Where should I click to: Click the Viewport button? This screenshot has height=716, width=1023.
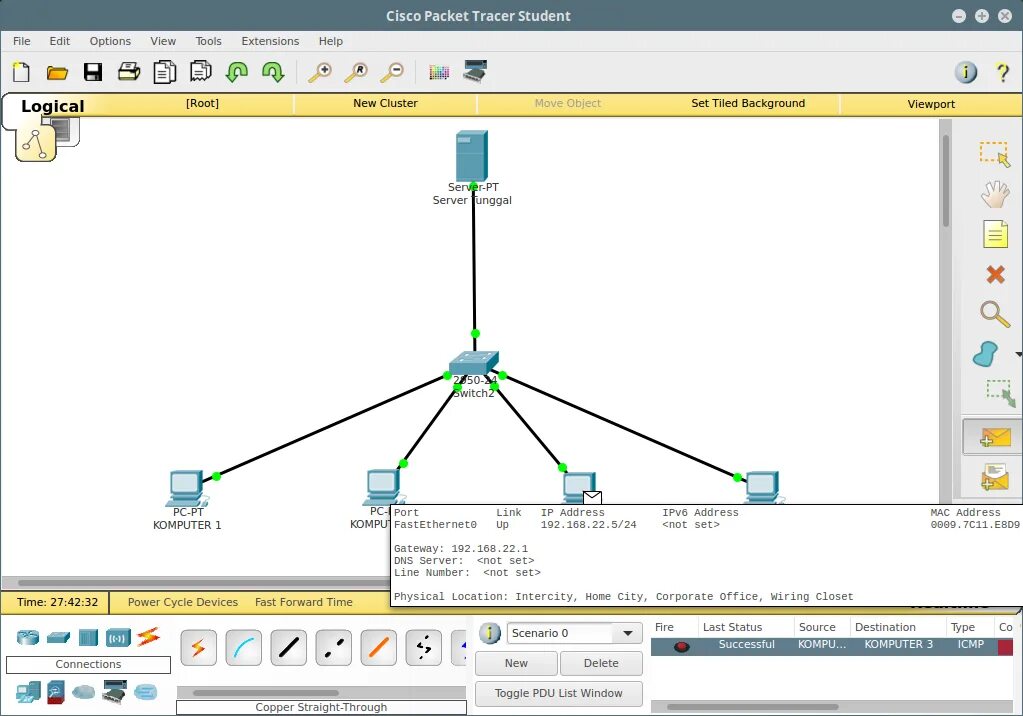pyautogui.click(x=931, y=104)
